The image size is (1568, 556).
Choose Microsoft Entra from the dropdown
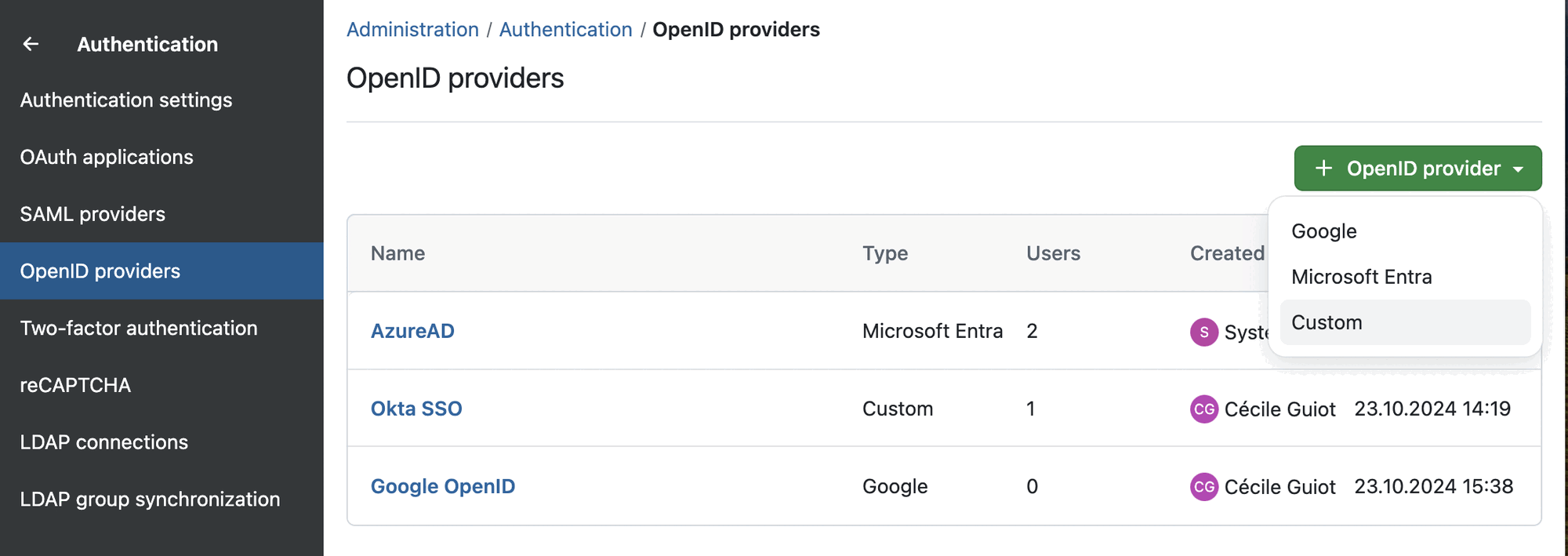pyautogui.click(x=1361, y=277)
